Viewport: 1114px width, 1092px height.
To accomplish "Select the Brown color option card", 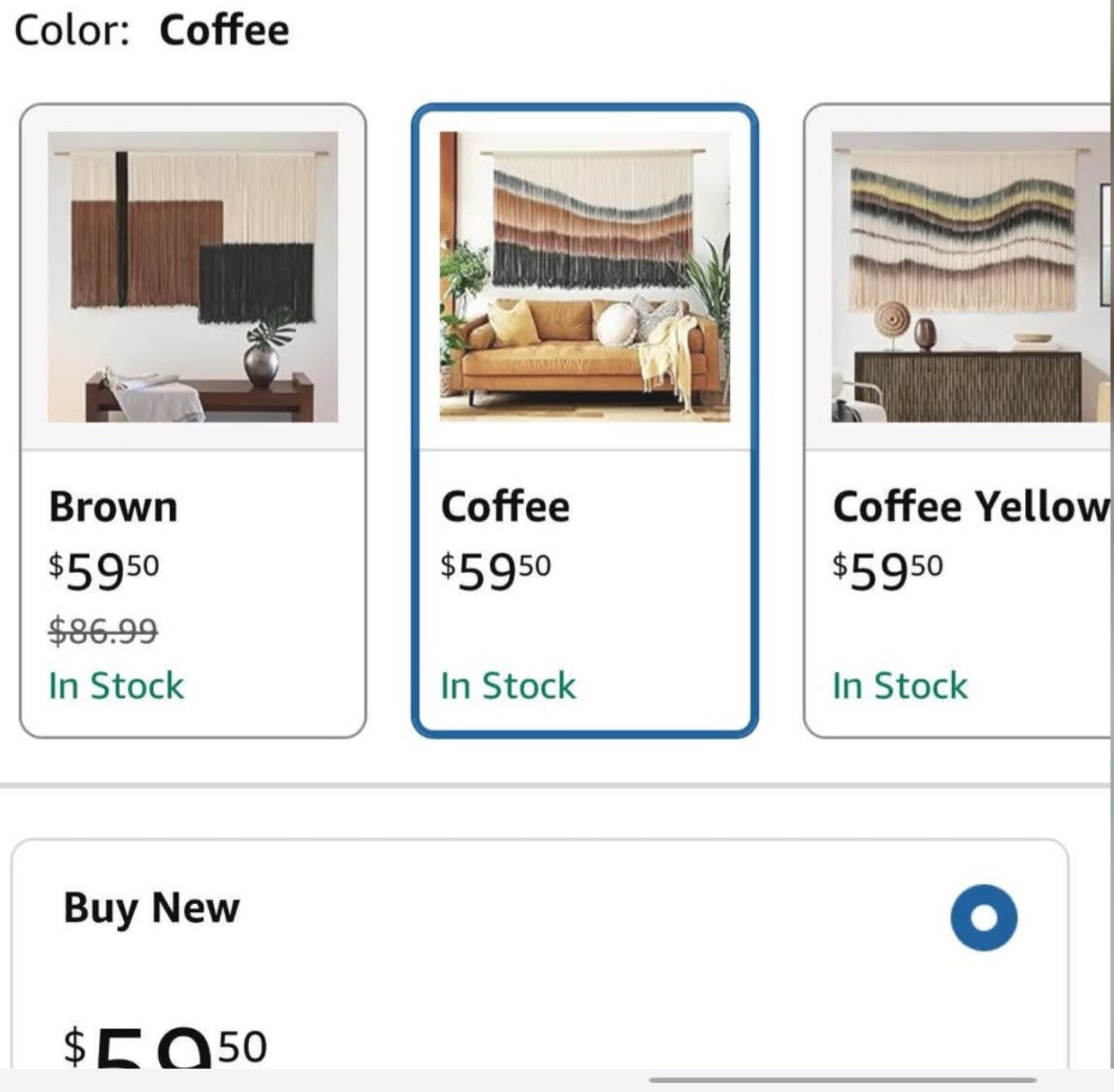I will point(192,421).
